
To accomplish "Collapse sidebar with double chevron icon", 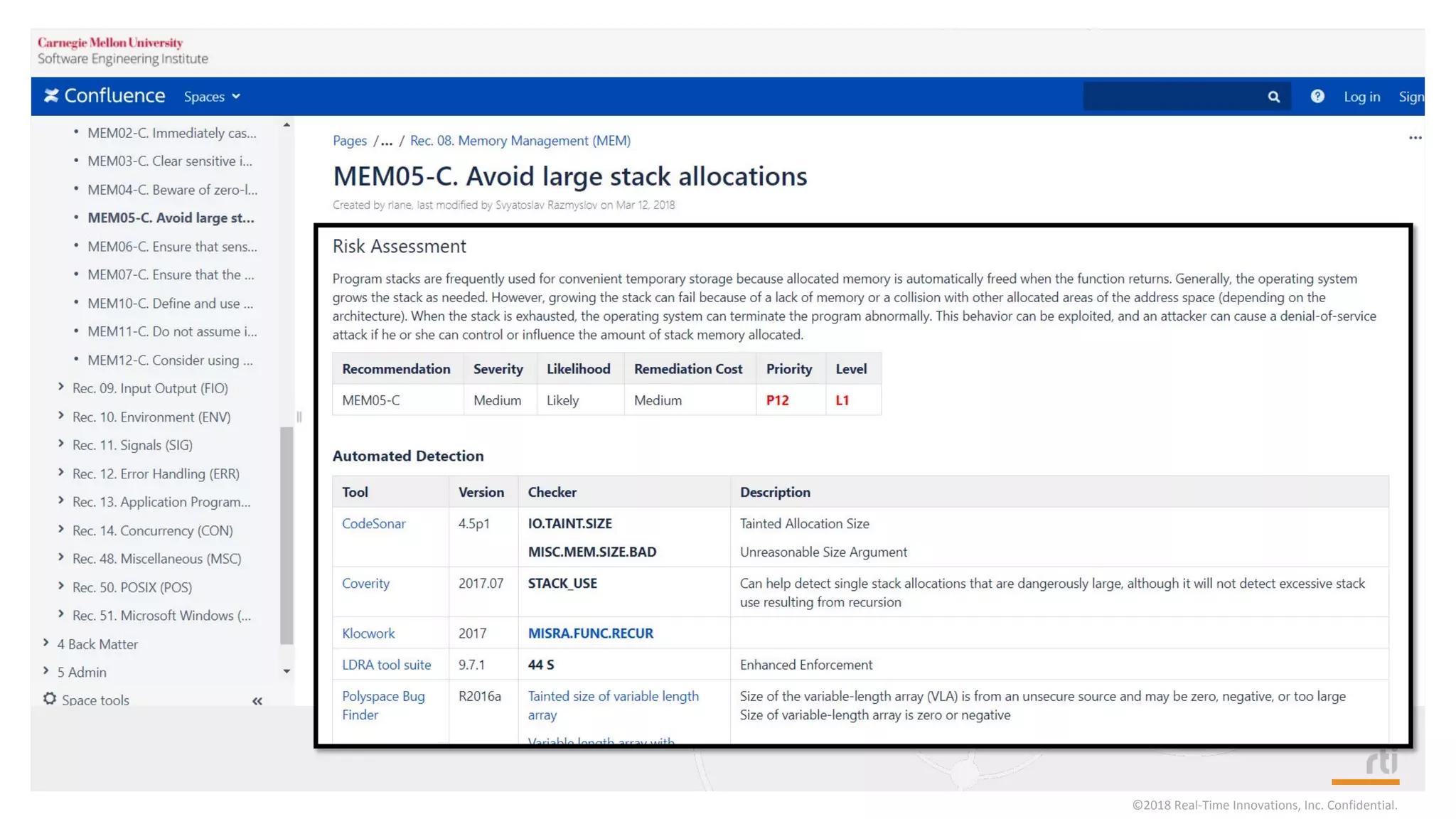I will click(257, 701).
